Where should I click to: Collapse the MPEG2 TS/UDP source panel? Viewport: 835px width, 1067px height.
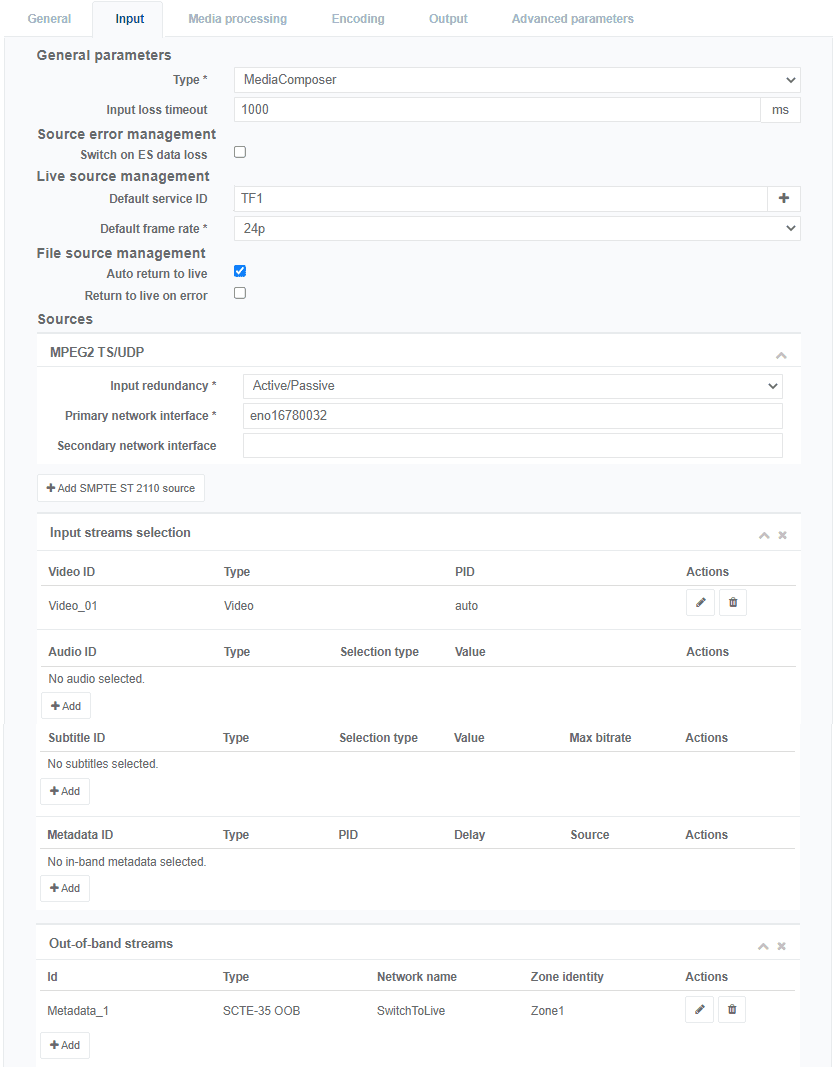781,353
